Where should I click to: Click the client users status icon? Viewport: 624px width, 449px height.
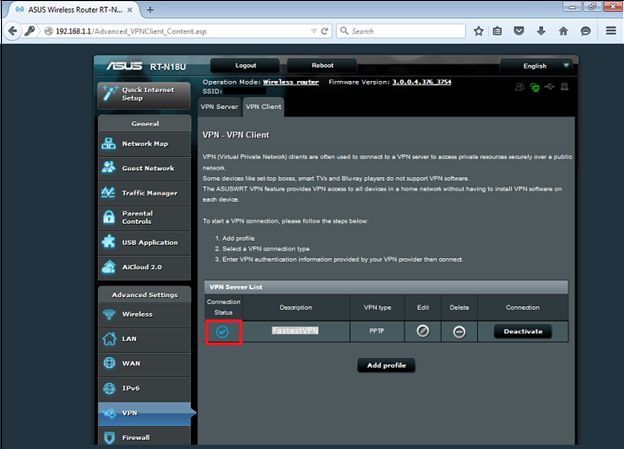click(520, 87)
